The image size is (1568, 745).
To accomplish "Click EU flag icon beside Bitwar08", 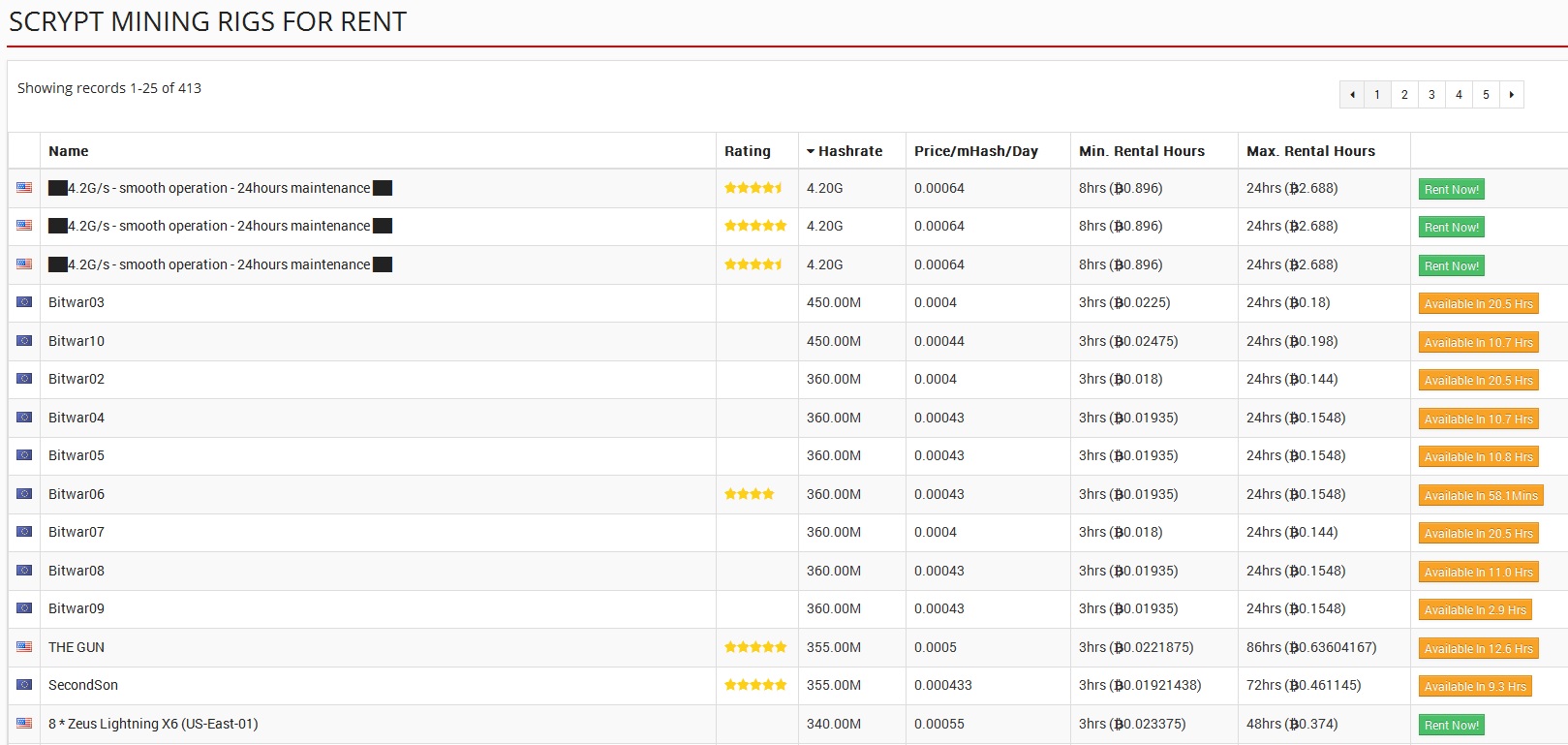I will (24, 571).
